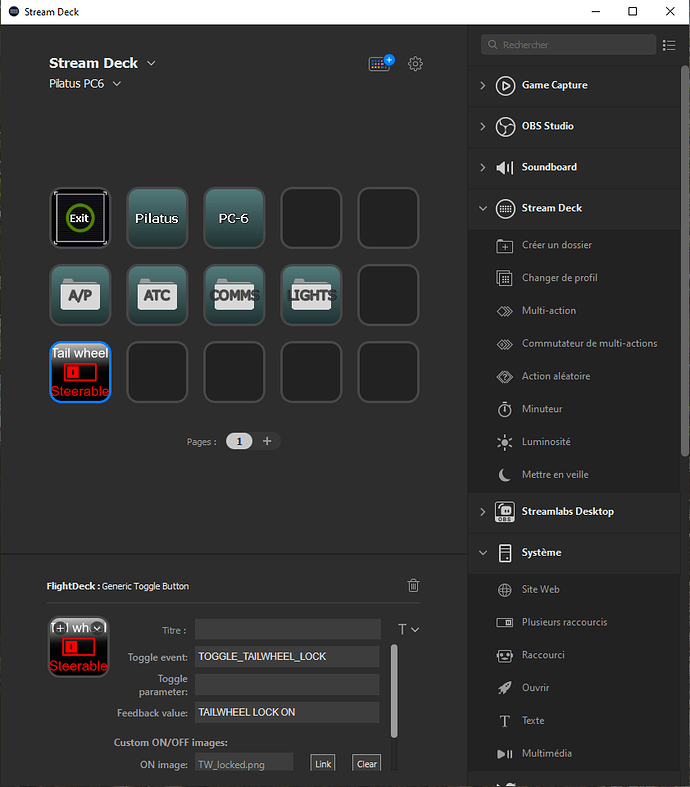This screenshot has height=787, width=690.
Task: Select the Raccourci action
Action: tap(574, 655)
